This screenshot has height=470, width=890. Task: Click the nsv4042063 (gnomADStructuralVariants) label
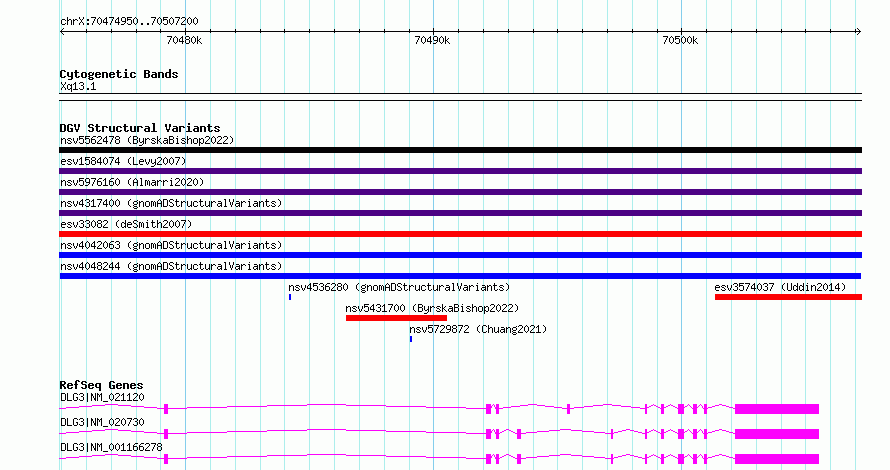pyautogui.click(x=171, y=245)
